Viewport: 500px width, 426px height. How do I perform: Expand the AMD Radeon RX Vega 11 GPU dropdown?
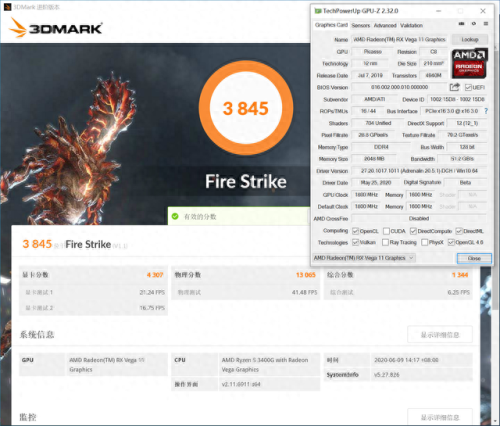364,258
